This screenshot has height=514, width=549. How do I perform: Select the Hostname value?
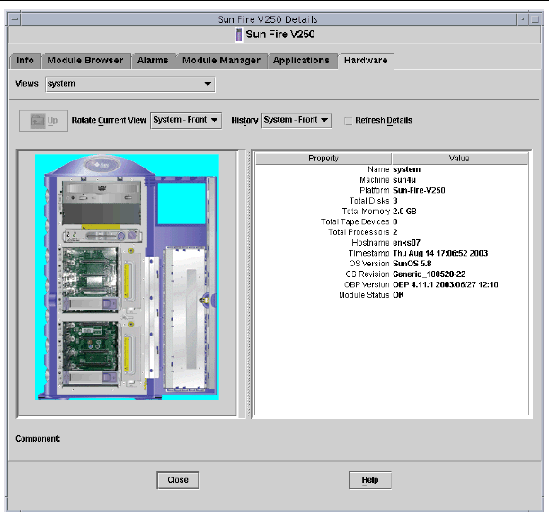pos(406,243)
